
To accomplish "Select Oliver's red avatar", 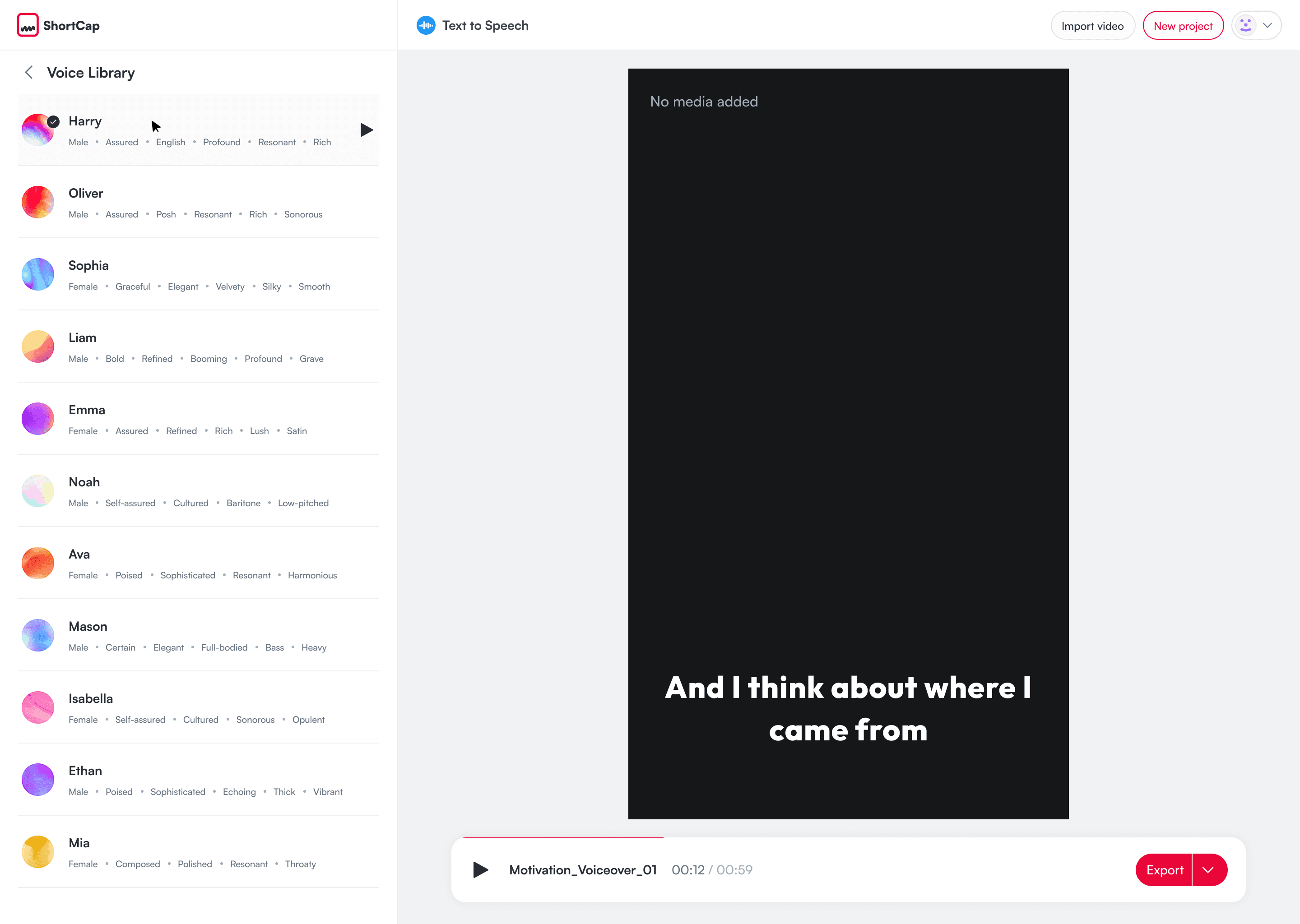I will (x=37, y=203).
